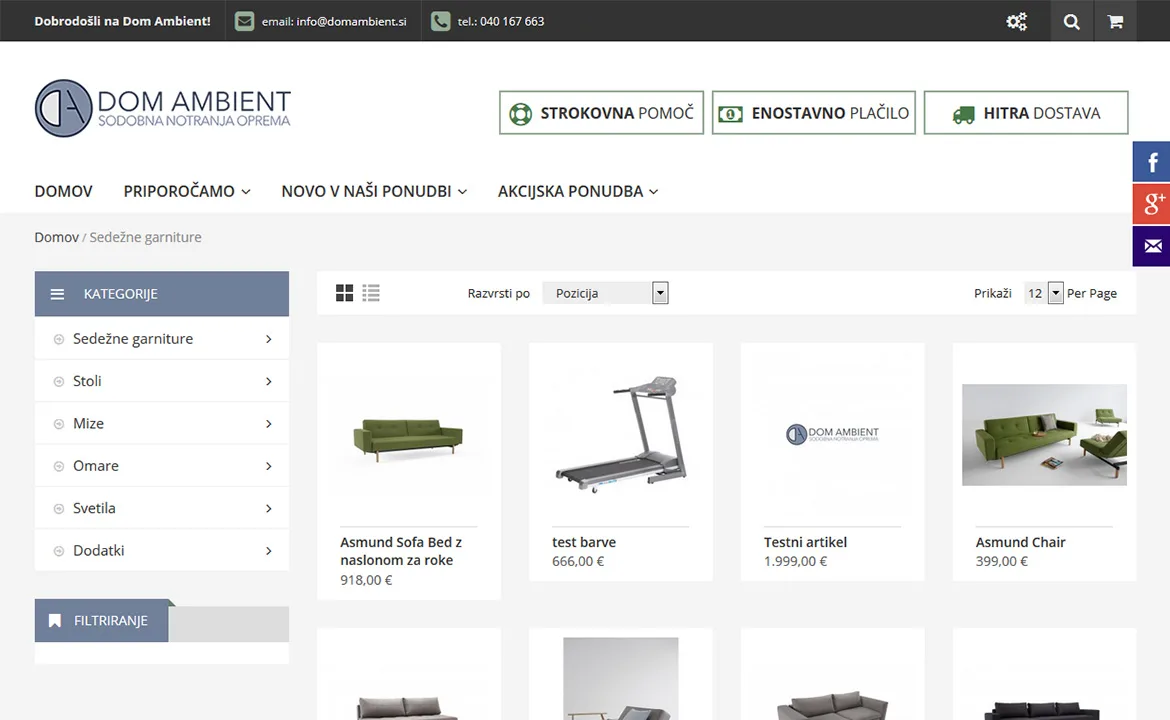Click the money icon in Enostavno plačilo

[x=731, y=114]
